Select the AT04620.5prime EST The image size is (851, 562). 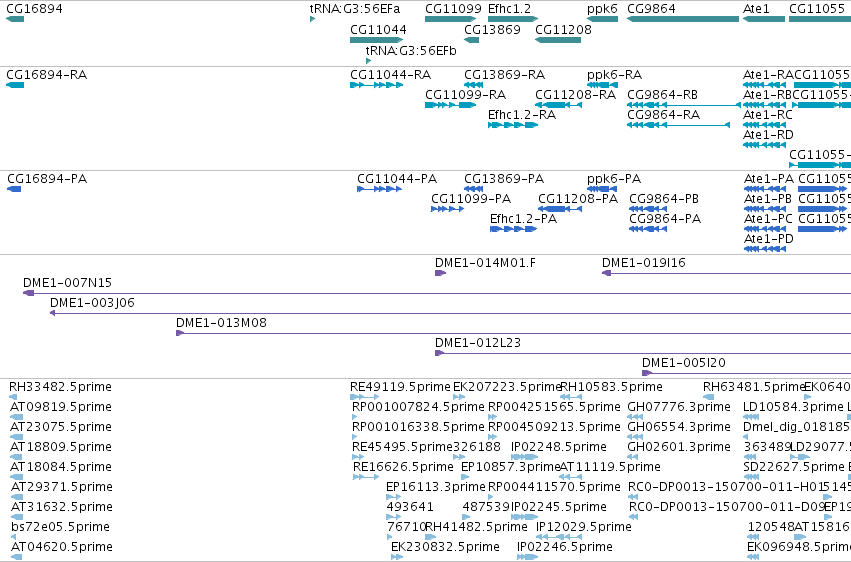[x=17, y=557]
